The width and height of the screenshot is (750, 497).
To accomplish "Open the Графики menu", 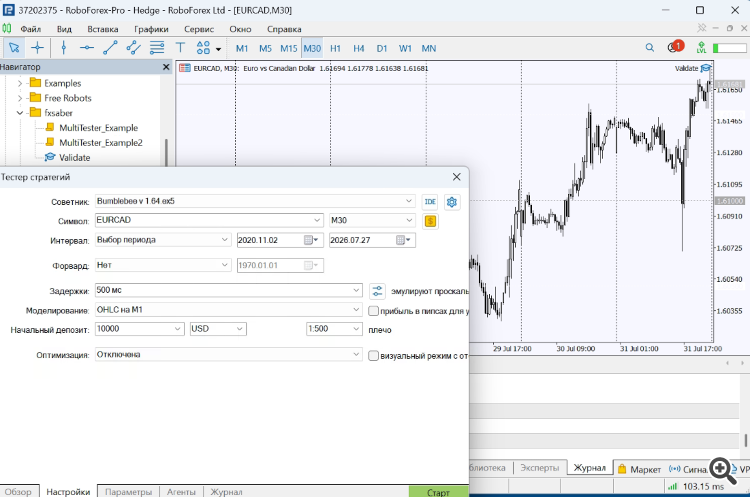I will [x=151, y=29].
